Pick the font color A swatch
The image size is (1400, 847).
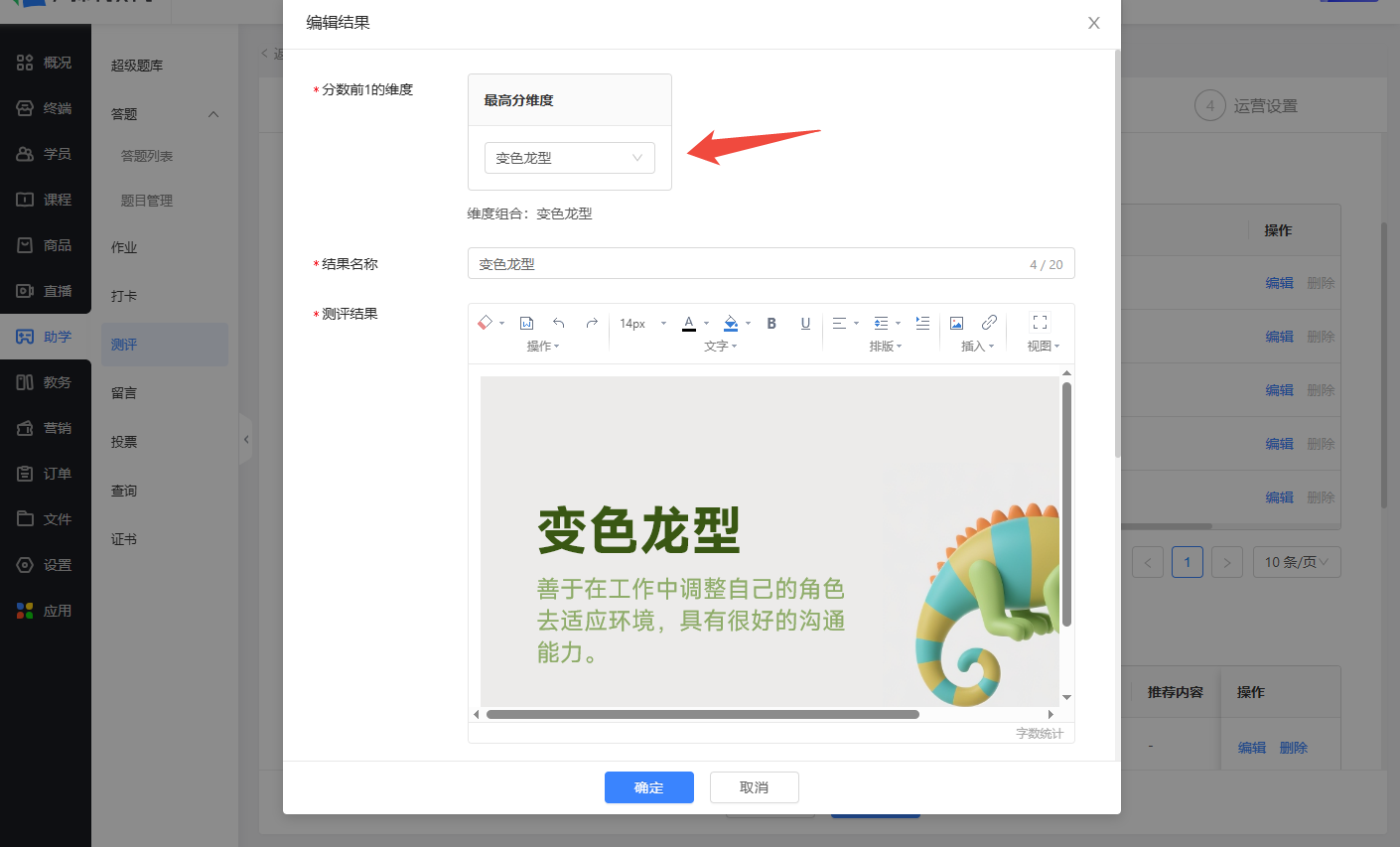[689, 323]
